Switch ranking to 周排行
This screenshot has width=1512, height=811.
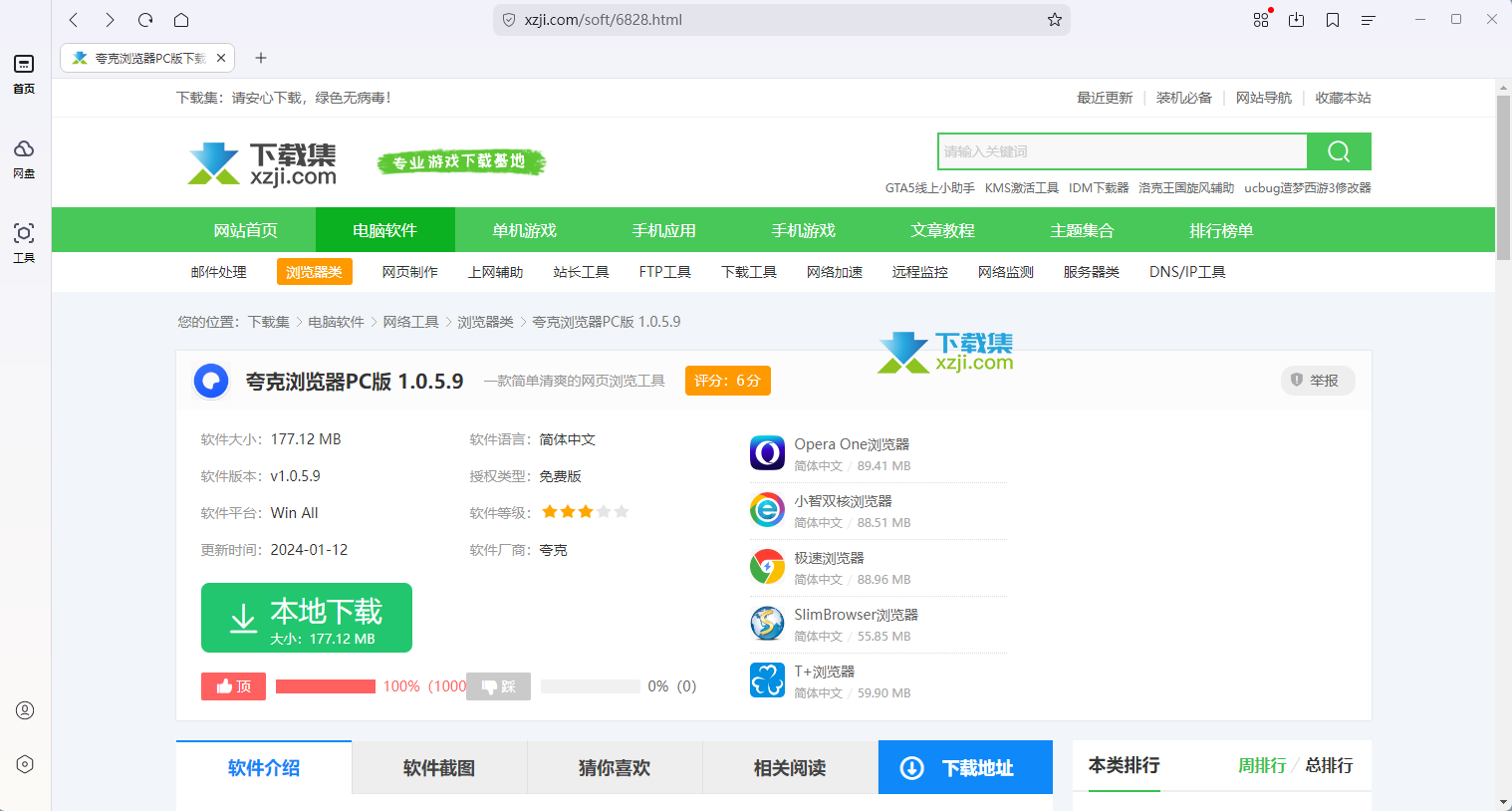(1262, 765)
